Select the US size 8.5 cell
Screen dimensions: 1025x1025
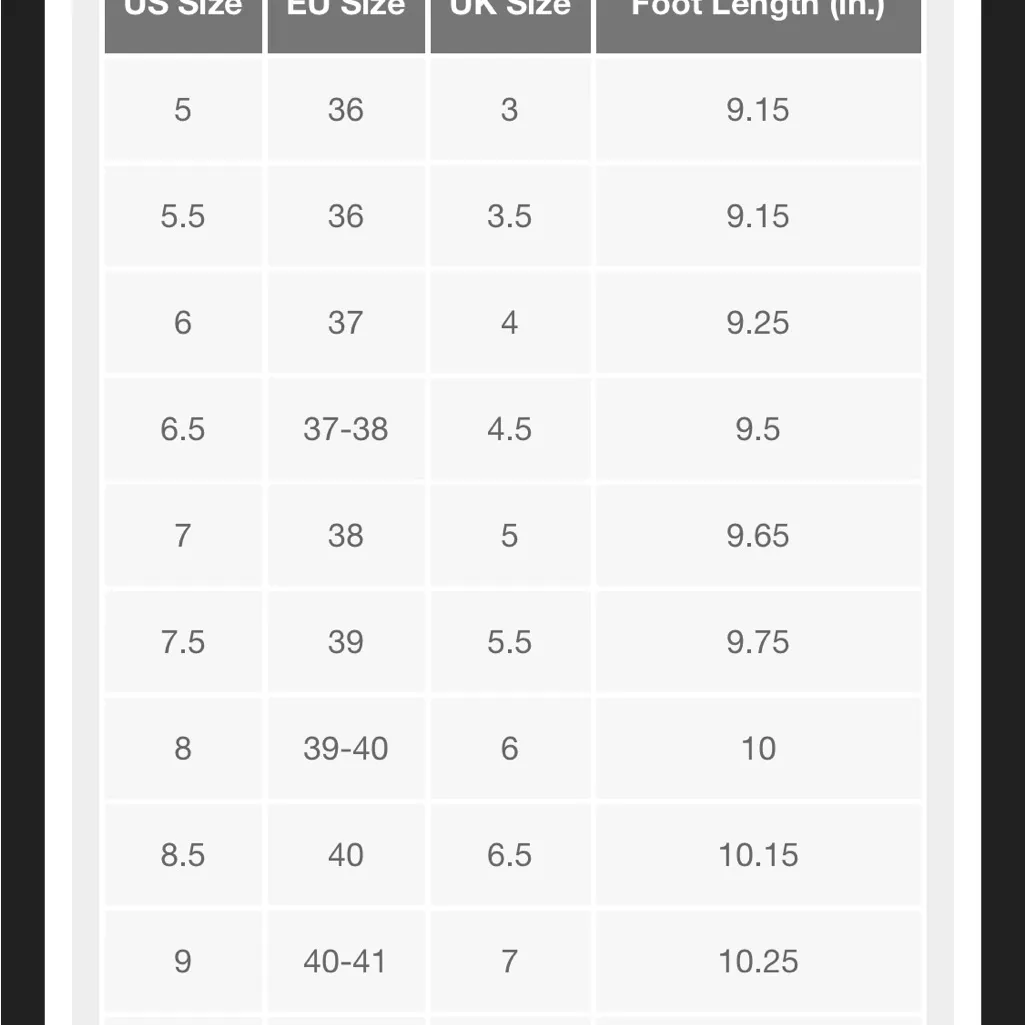[x=183, y=855]
